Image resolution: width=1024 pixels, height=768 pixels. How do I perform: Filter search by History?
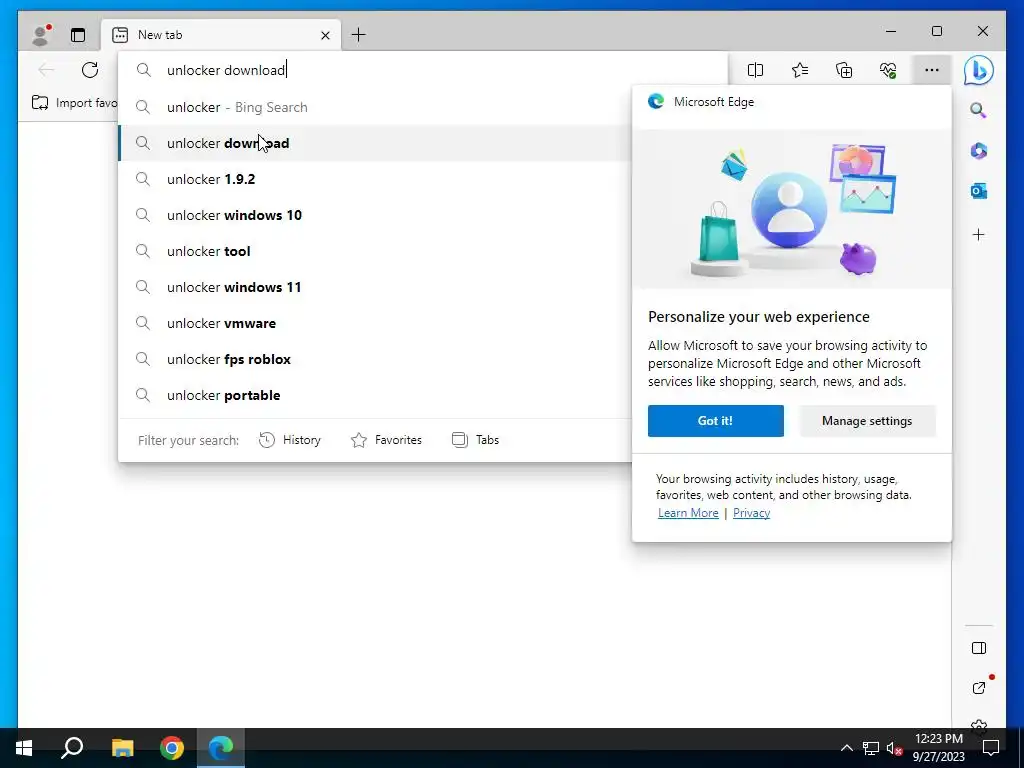(x=290, y=440)
